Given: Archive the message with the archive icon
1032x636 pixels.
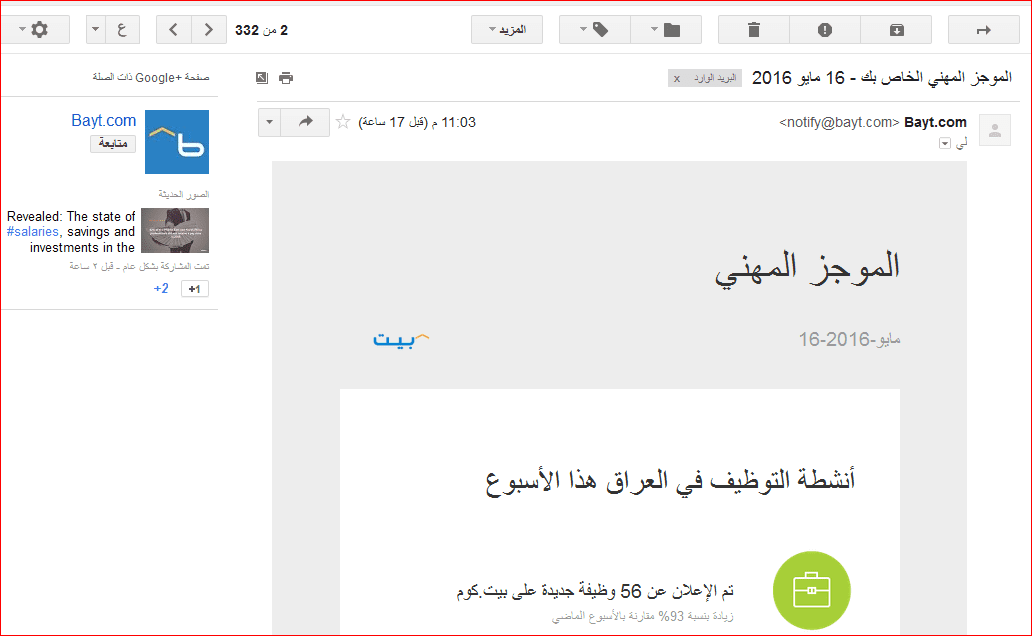Looking at the screenshot, I should 896,30.
